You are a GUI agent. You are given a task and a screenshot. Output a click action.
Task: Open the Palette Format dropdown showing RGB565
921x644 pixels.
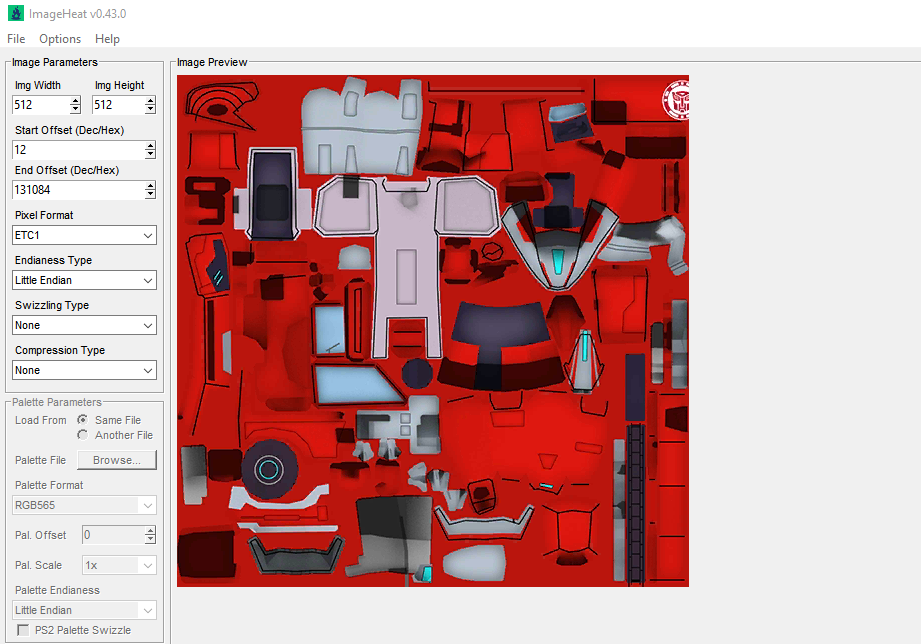click(84, 505)
